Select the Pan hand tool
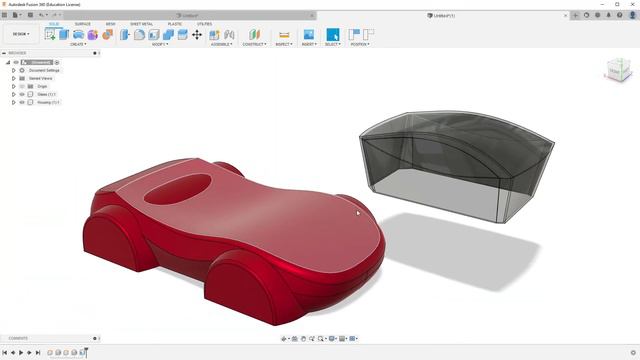Screen dimensions: 640x360 (303, 339)
